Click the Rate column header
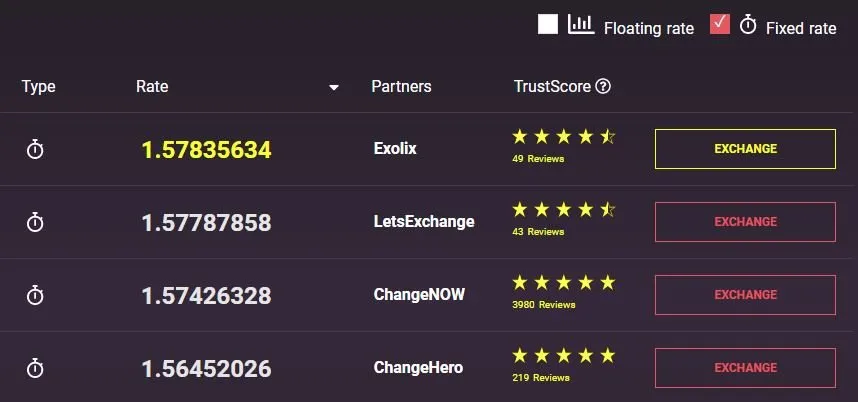Screen dimensions: 858x402 [x=152, y=86]
